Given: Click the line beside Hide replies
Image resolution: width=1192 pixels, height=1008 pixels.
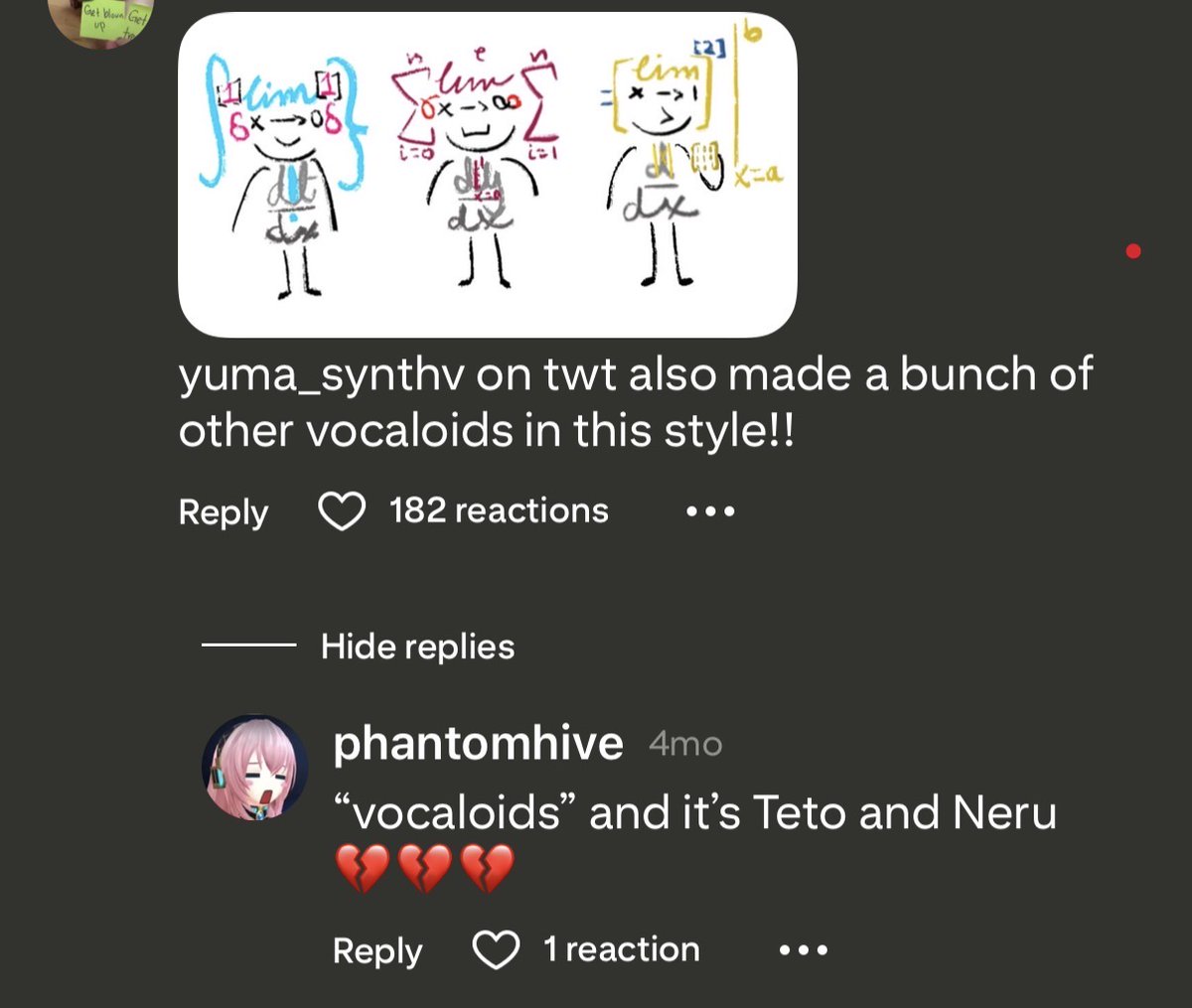Looking at the screenshot, I should click(x=248, y=647).
